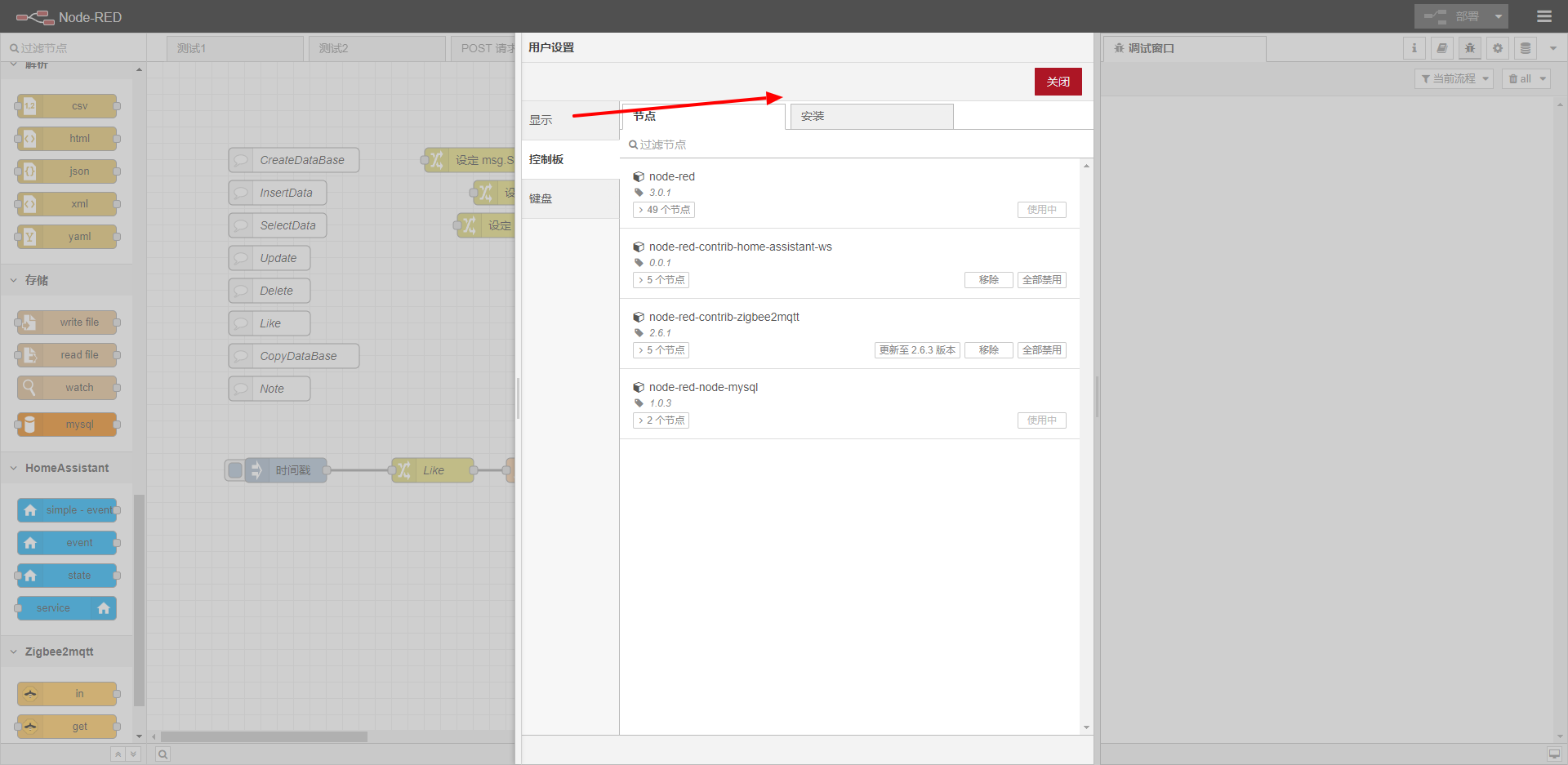Open the 测试2 flow tab
The image size is (1568, 765).
pyautogui.click(x=377, y=48)
